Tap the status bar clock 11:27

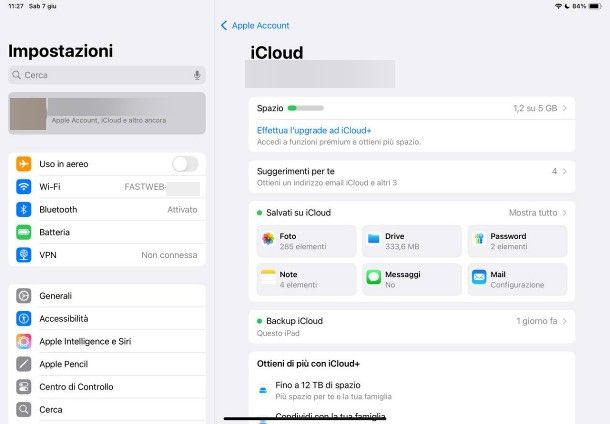(16, 6)
